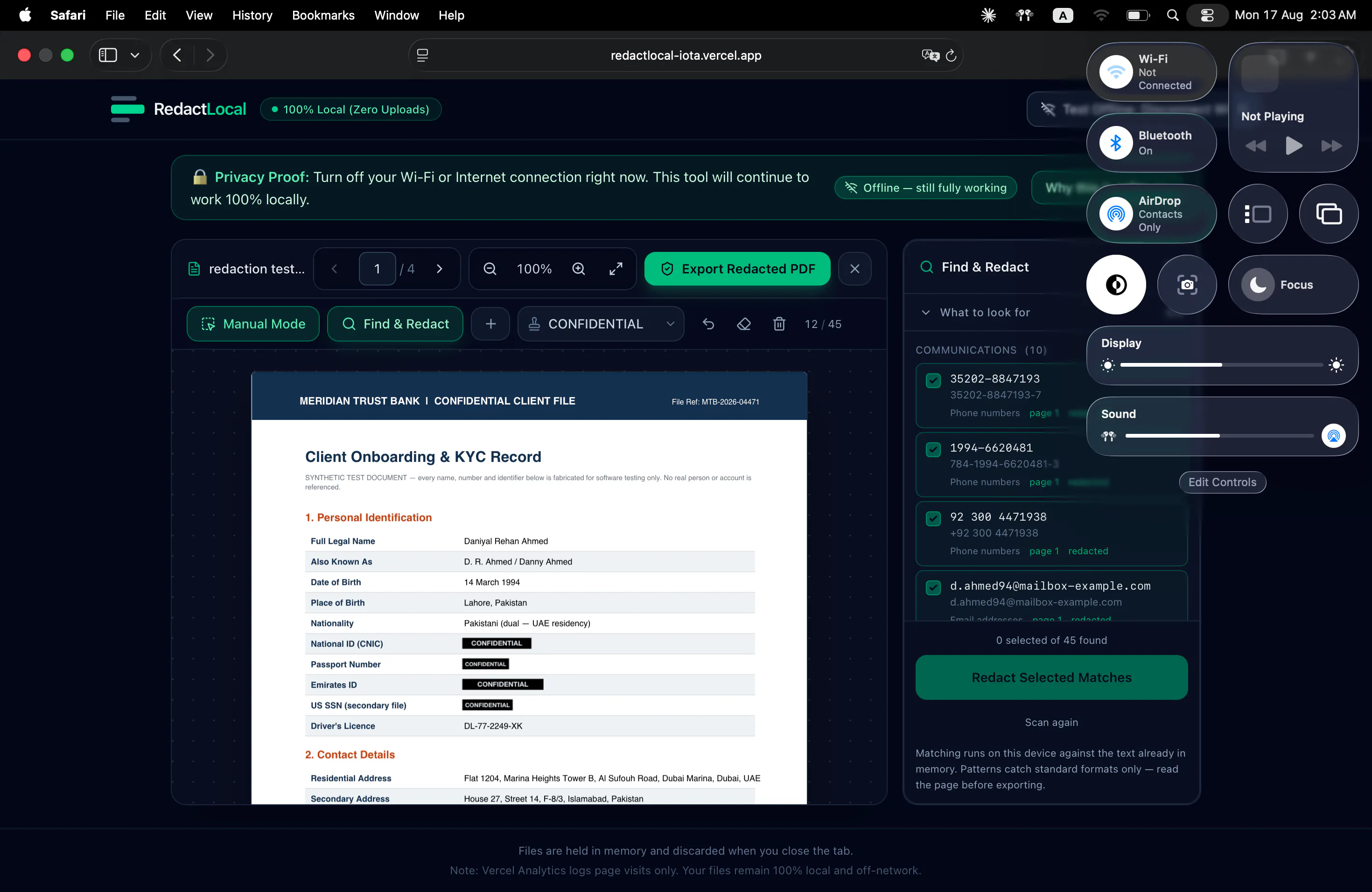Uncheck the d.ahmed94 email match checkbox

933,588
